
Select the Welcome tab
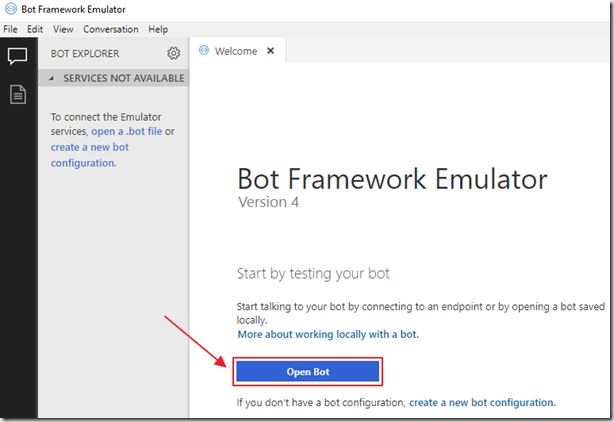click(x=238, y=51)
